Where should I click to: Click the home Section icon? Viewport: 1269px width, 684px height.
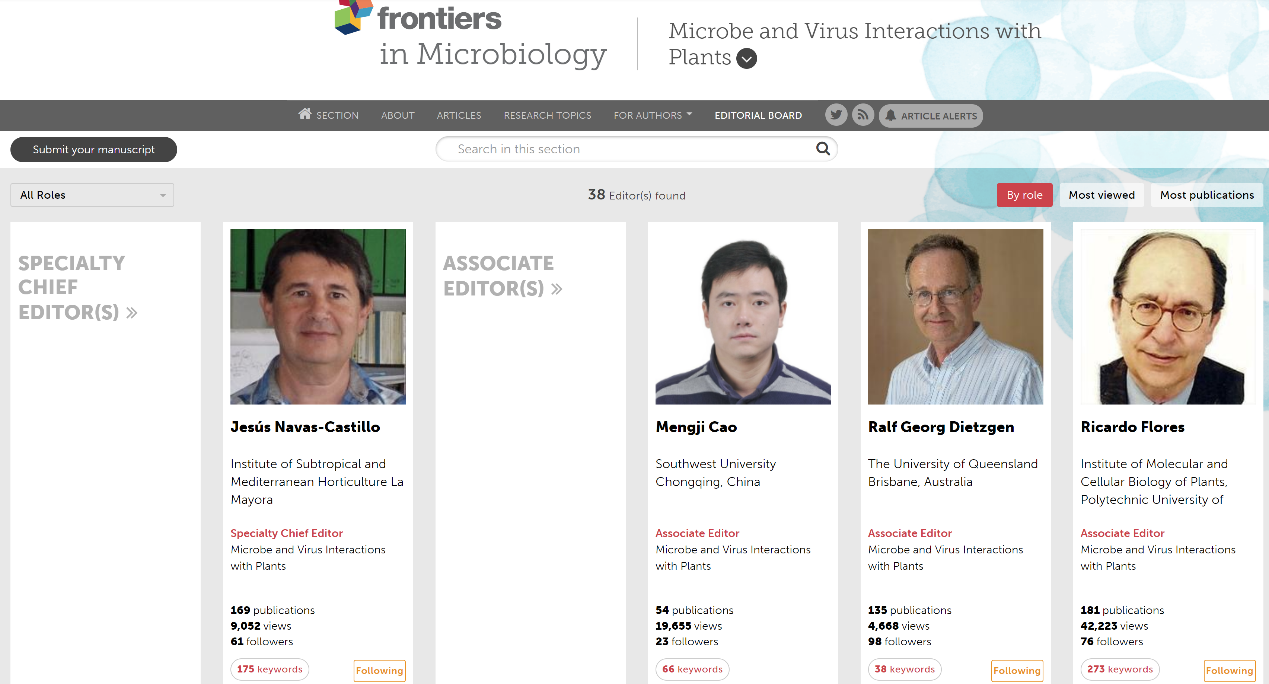[305, 114]
